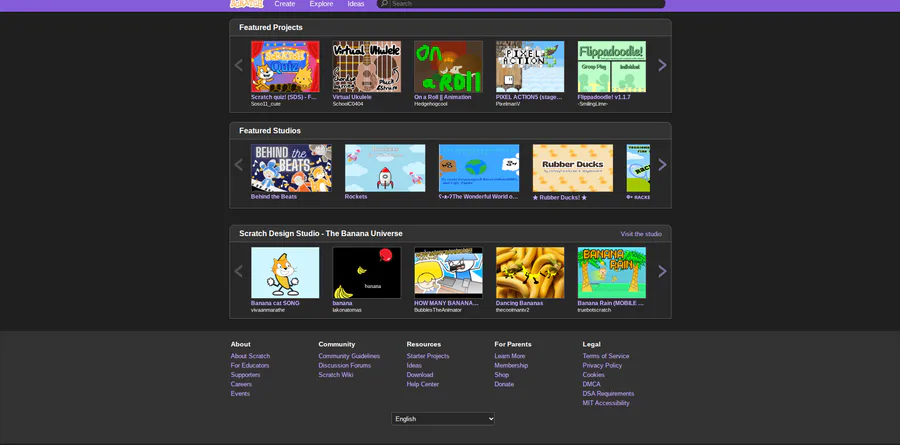Open author Hedgehogcool's profile link
This screenshot has width=900, height=445.
pyautogui.click(x=431, y=104)
